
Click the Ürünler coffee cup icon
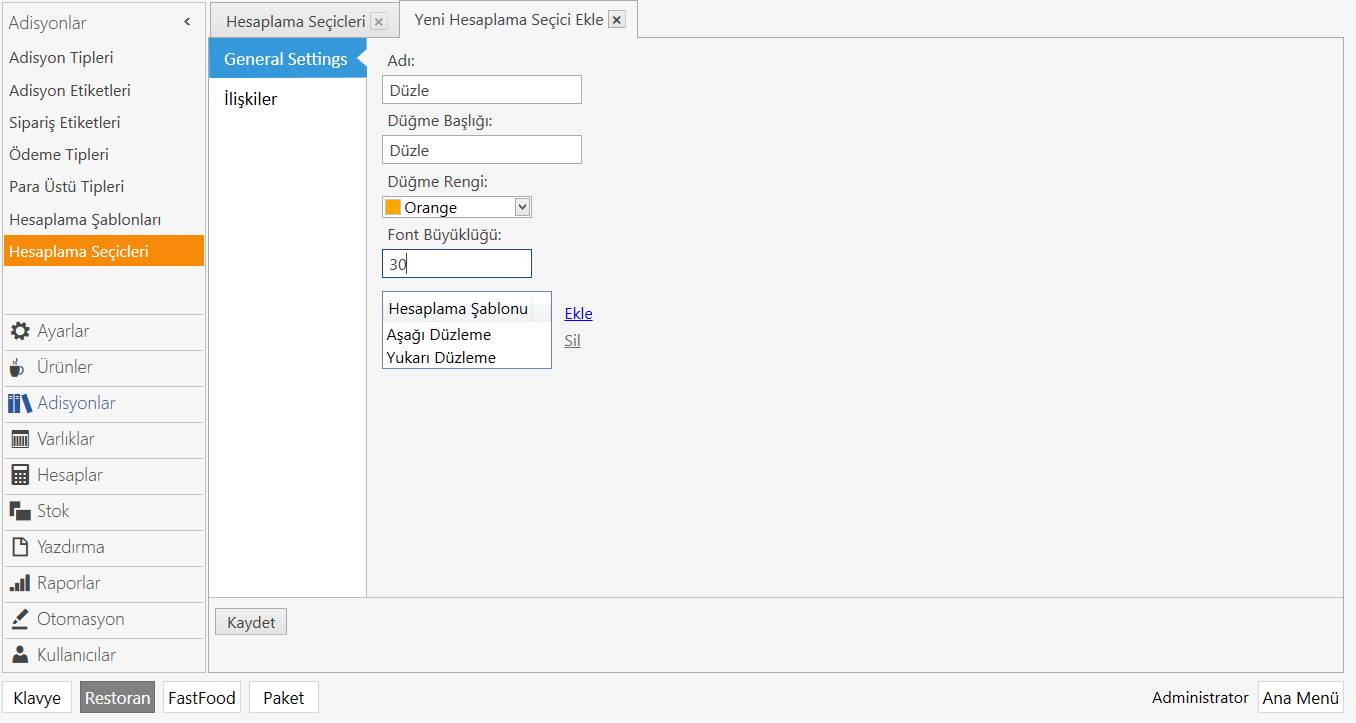17,367
